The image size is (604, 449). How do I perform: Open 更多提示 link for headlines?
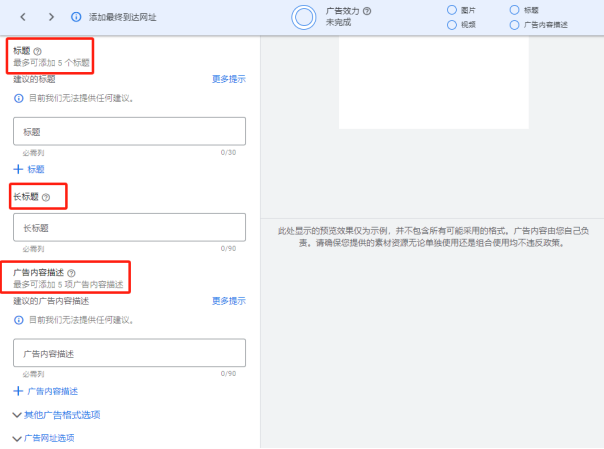pos(229,79)
